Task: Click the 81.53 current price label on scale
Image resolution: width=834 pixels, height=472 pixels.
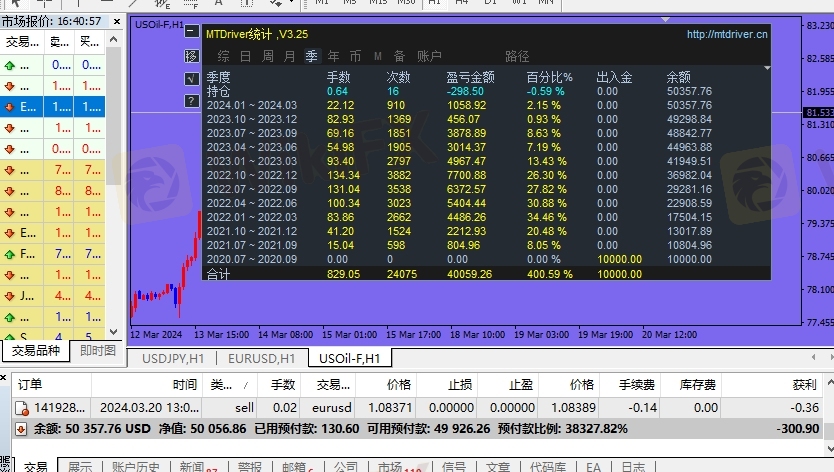Action: point(818,112)
